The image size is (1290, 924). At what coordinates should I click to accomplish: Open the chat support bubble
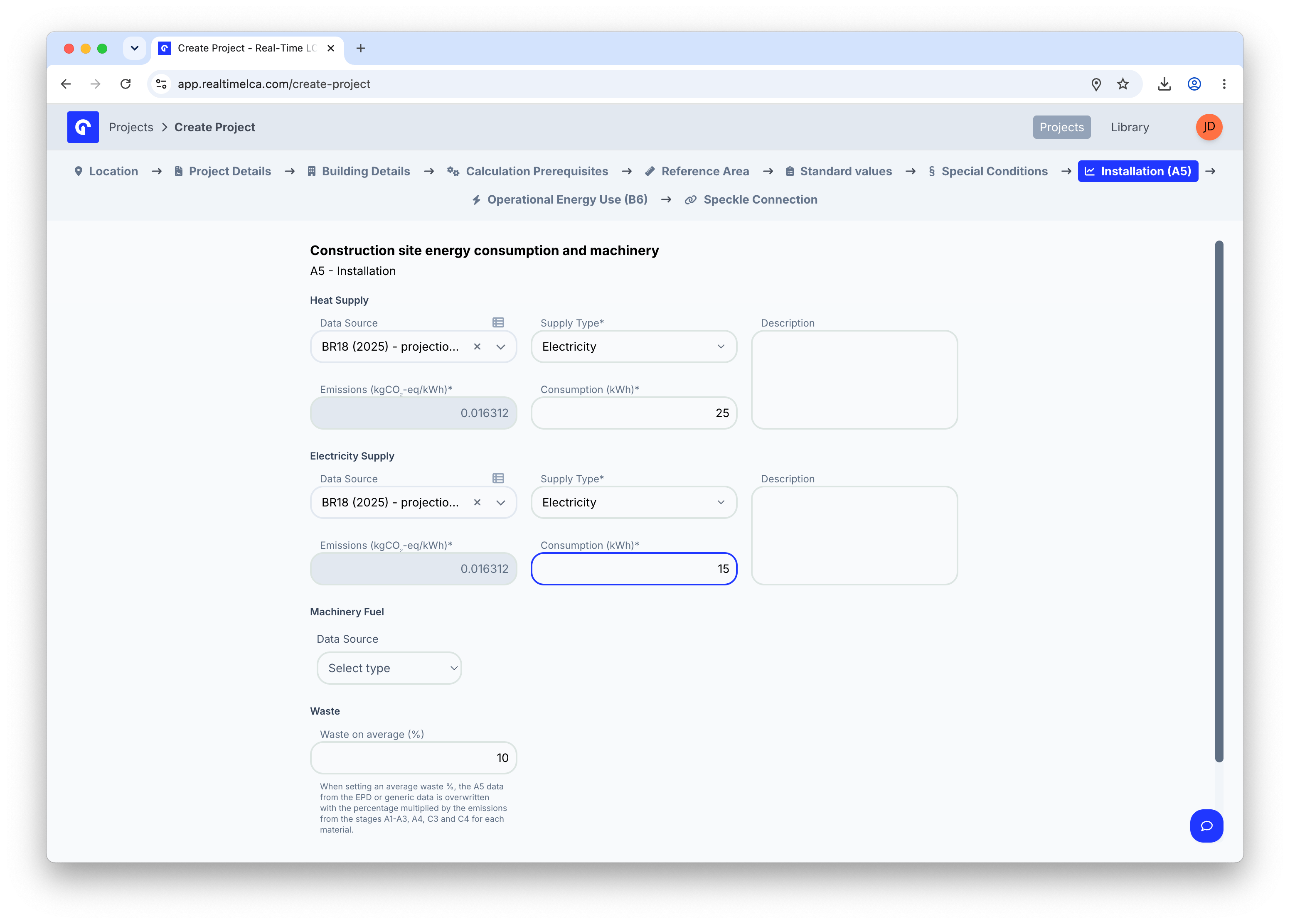click(x=1206, y=825)
